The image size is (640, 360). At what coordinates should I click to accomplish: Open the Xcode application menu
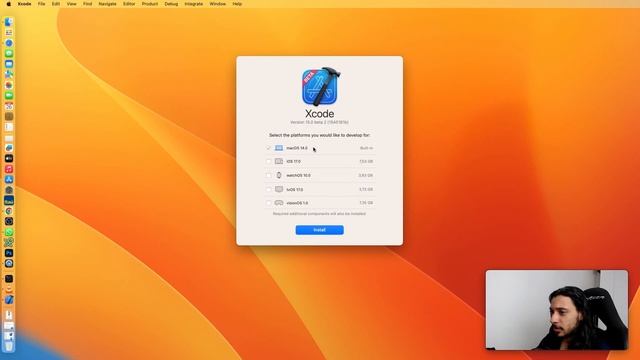[24, 4]
